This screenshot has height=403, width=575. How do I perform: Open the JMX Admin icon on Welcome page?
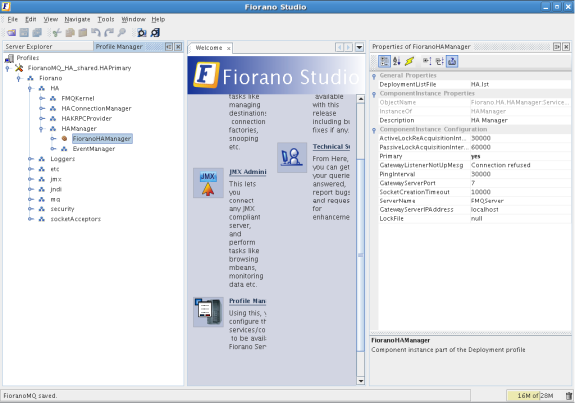pos(208,183)
